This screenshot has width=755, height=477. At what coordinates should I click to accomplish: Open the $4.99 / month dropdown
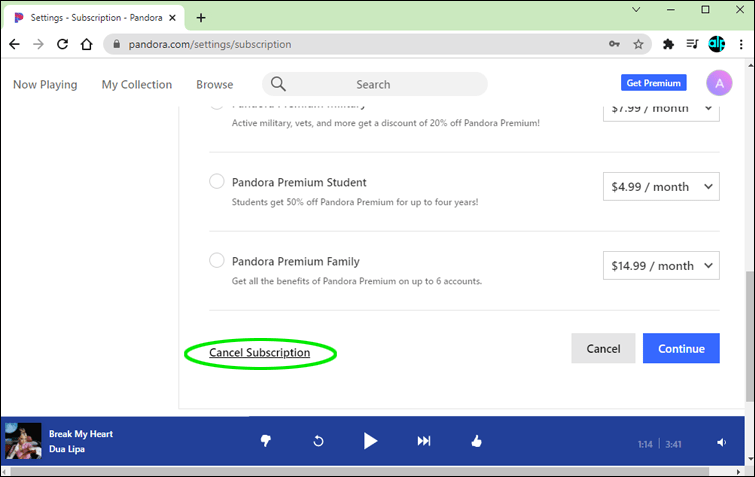point(661,186)
